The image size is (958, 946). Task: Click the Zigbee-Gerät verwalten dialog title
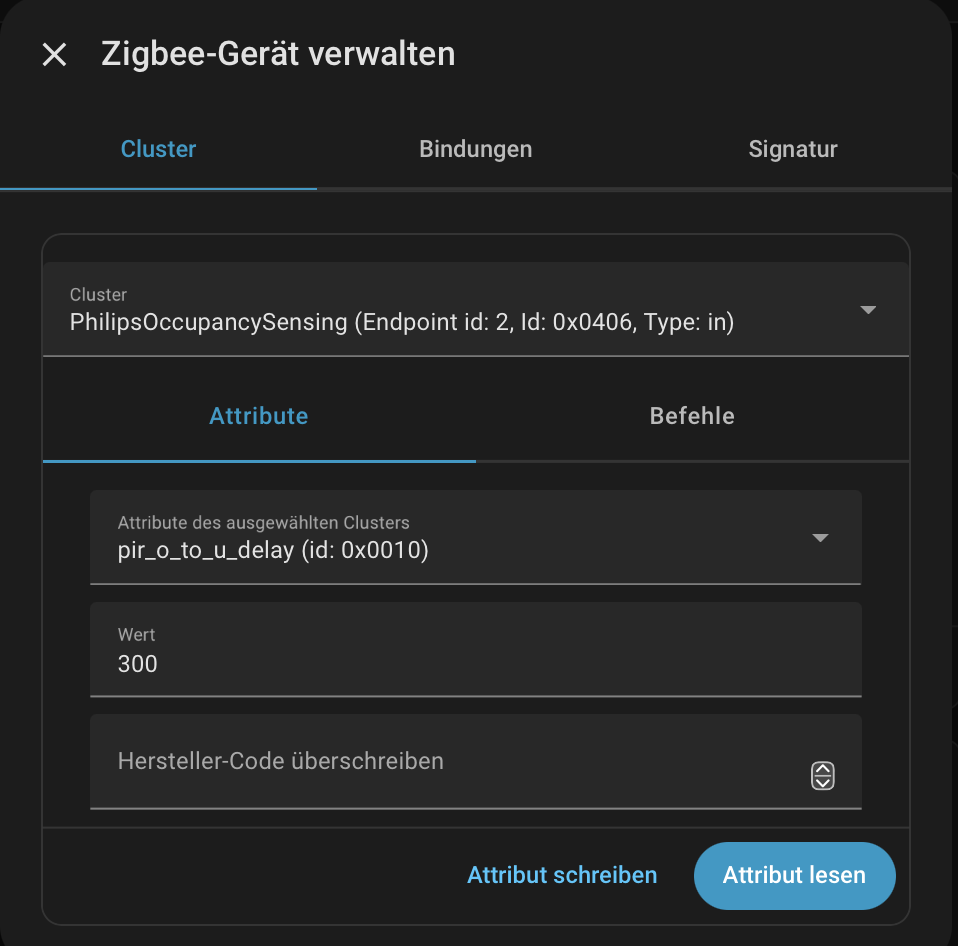(x=278, y=54)
